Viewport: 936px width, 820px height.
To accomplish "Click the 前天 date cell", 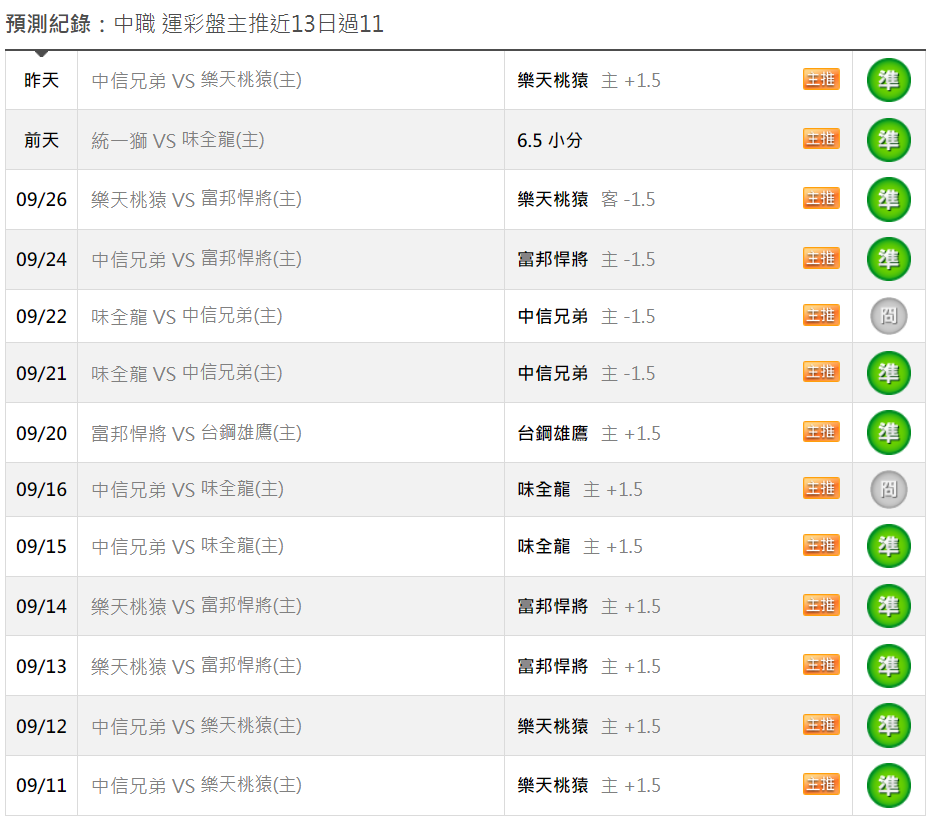I will tap(41, 140).
